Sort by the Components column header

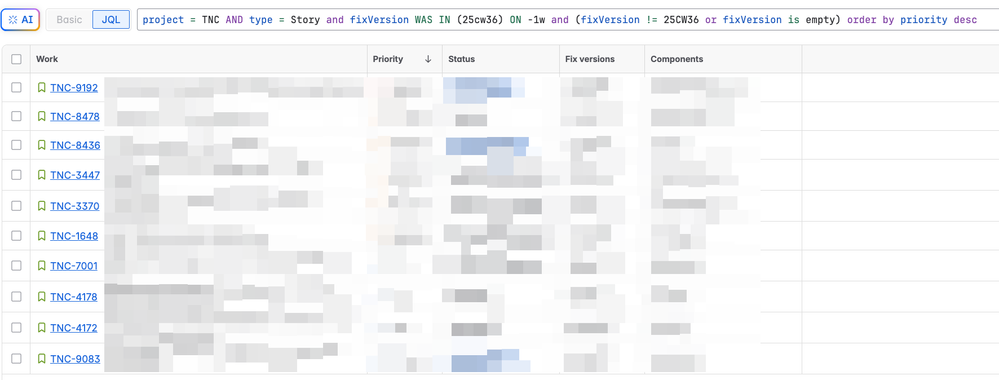(x=677, y=59)
